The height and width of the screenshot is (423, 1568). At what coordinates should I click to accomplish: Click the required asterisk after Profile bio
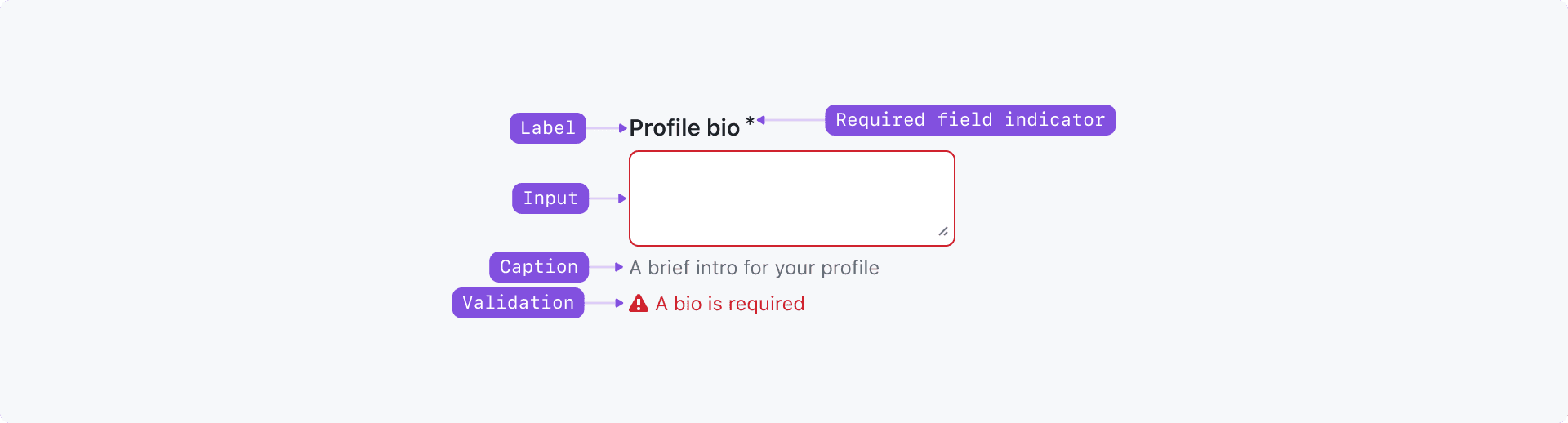point(750,122)
